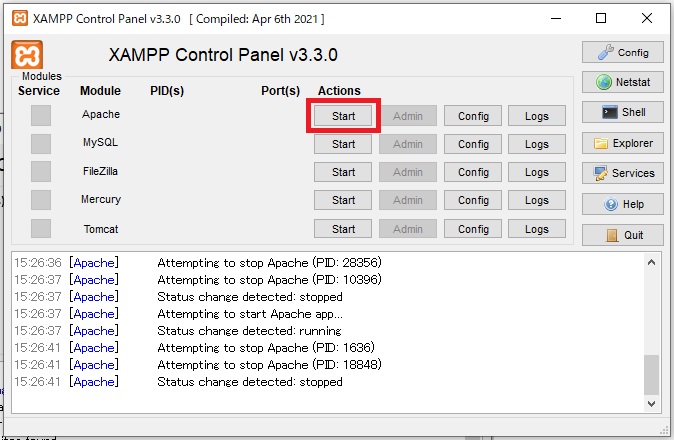Start the Mercury module
Viewport: 674px width, 440px height.
point(343,200)
